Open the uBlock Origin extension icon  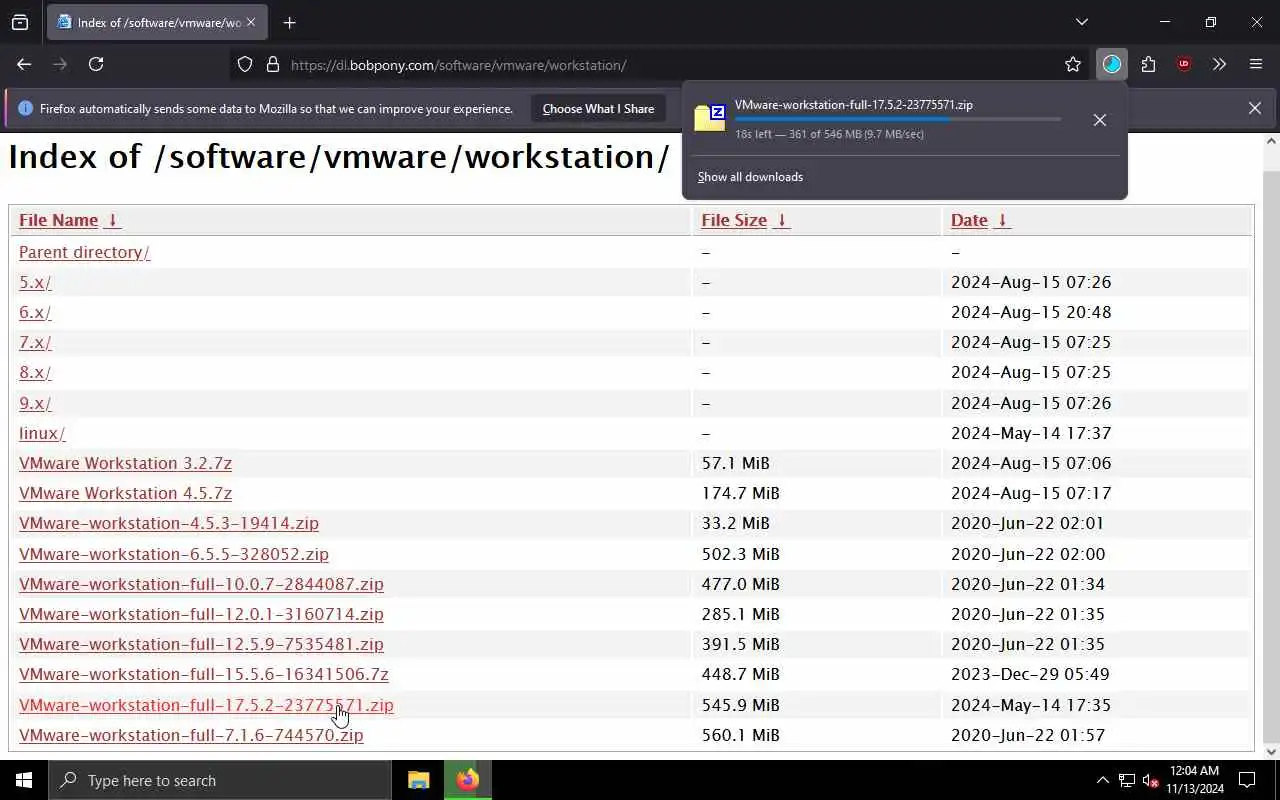click(1184, 64)
